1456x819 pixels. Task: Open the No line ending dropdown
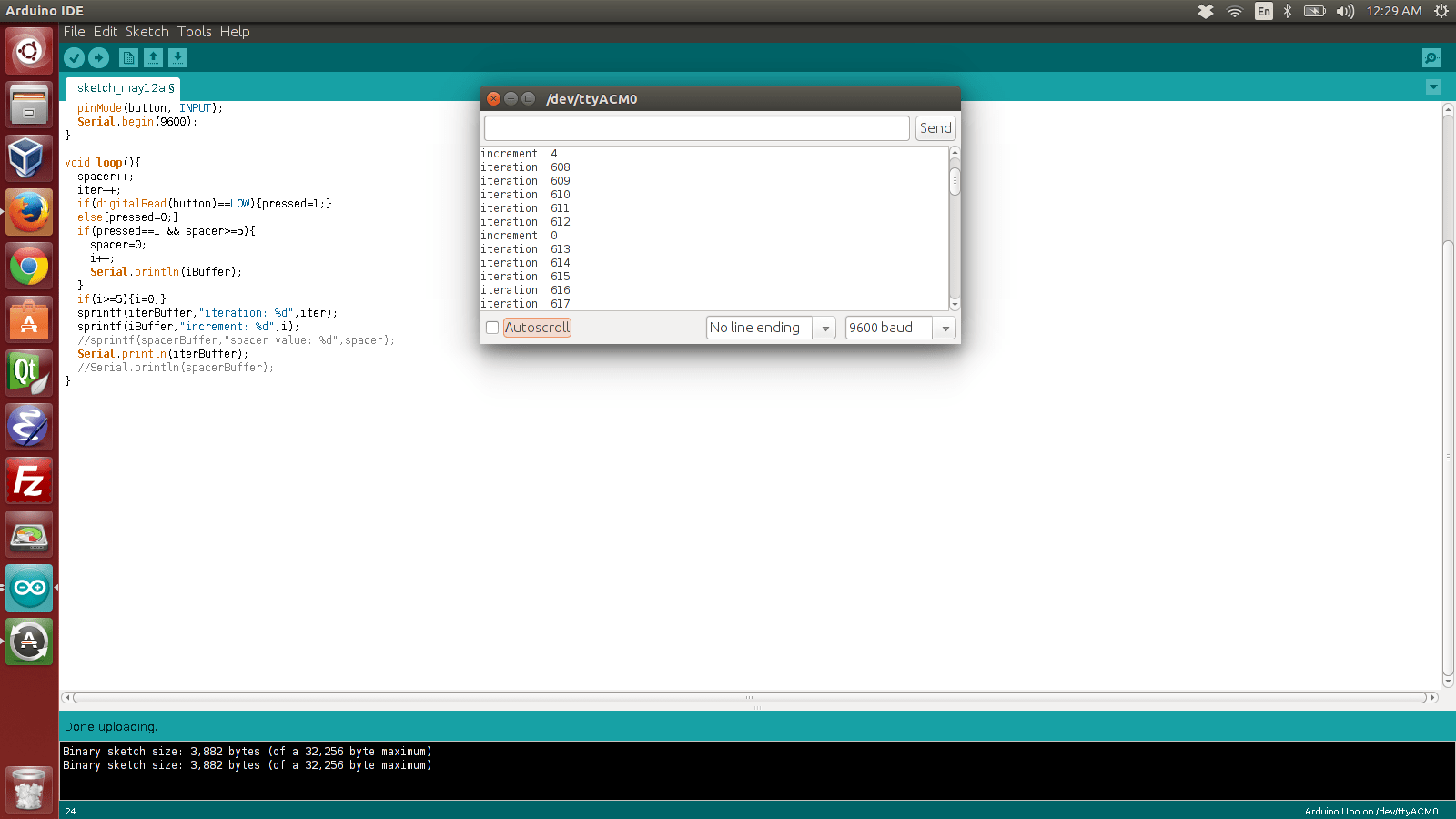[x=772, y=328]
